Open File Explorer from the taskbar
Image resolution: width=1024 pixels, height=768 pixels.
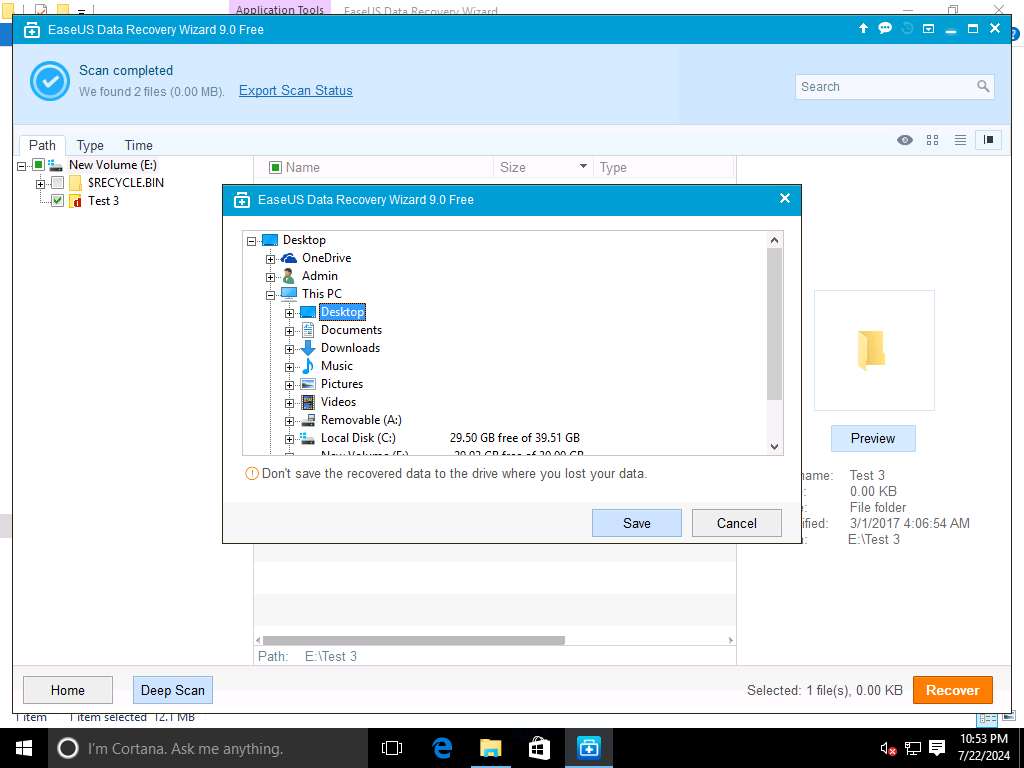click(x=490, y=748)
